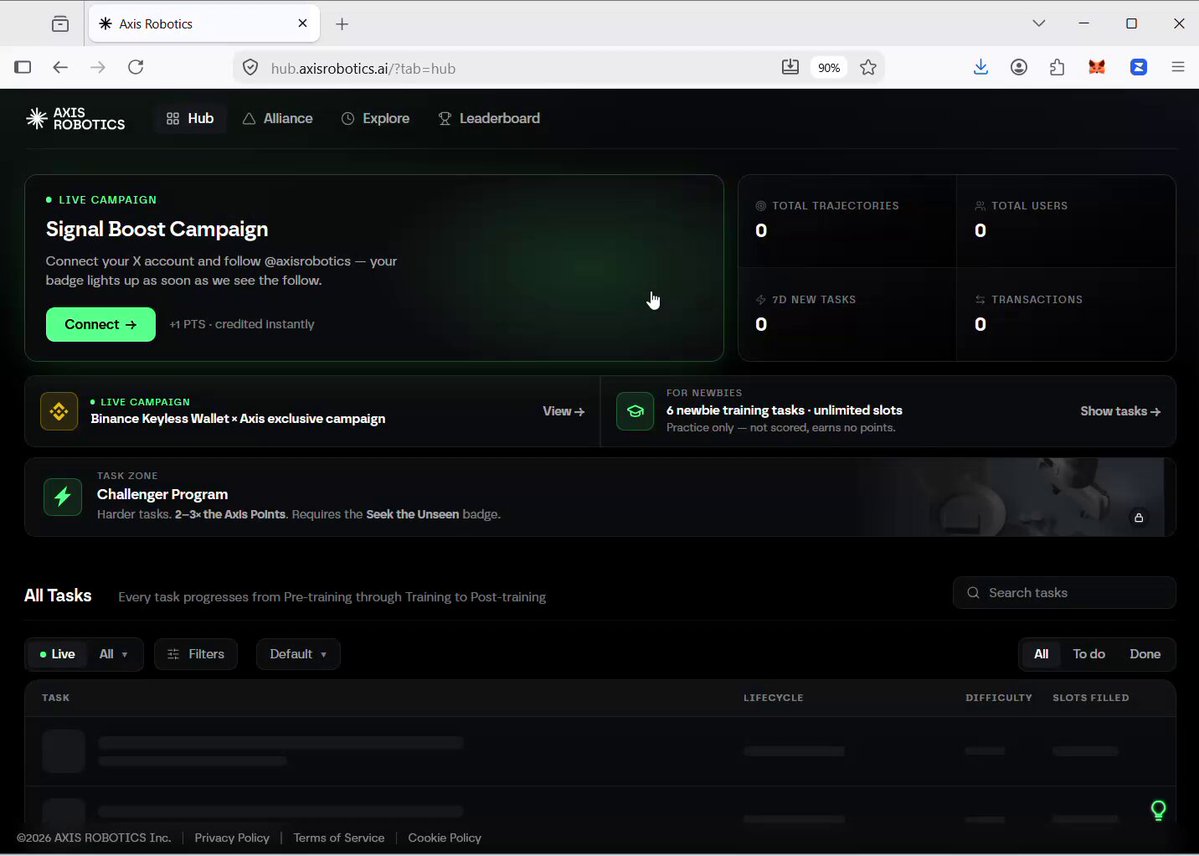Click the All Tasks heading
The height and width of the screenshot is (856, 1199).
coord(58,595)
